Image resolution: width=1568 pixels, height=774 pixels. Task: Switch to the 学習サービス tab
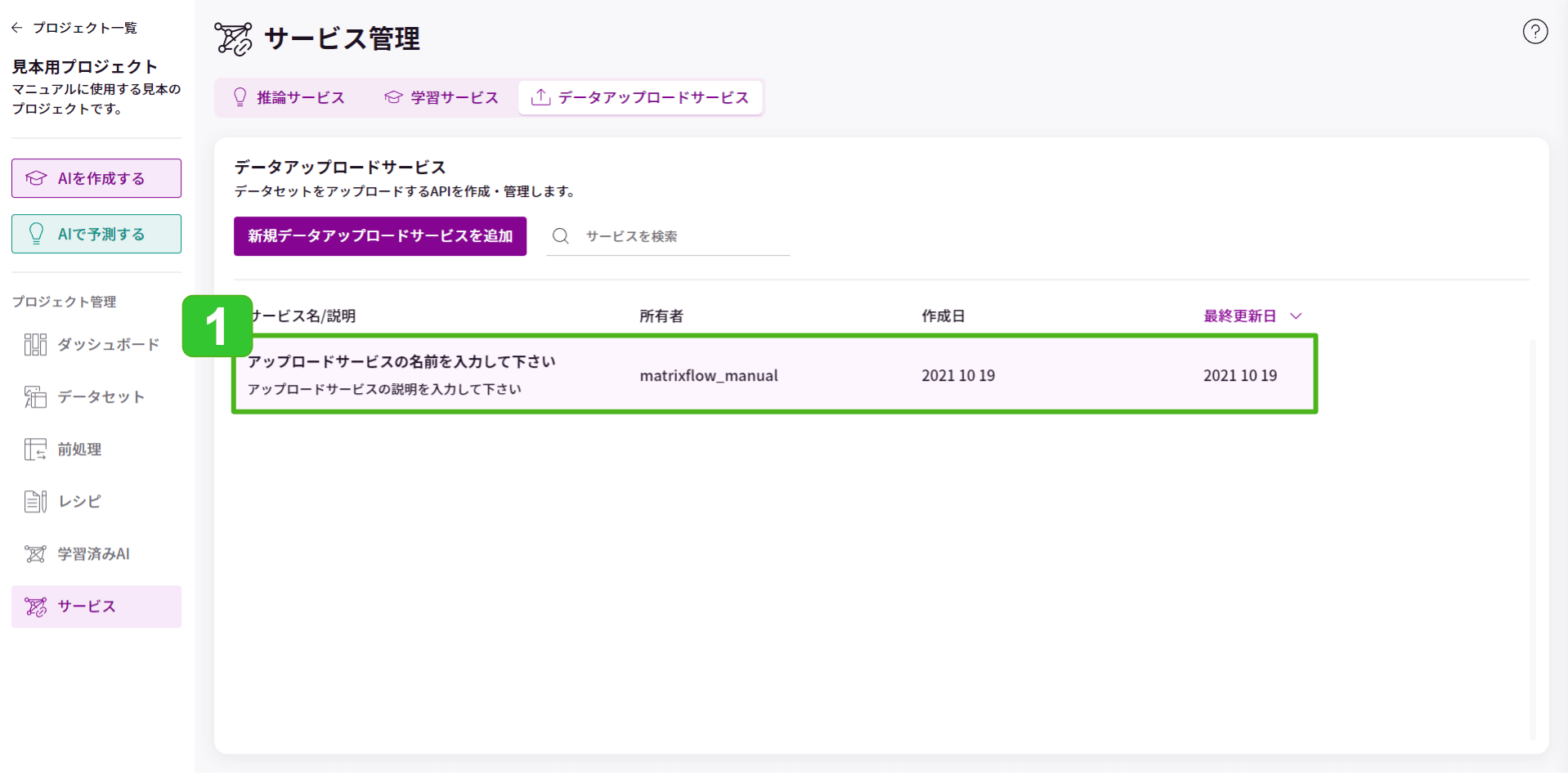[x=441, y=97]
